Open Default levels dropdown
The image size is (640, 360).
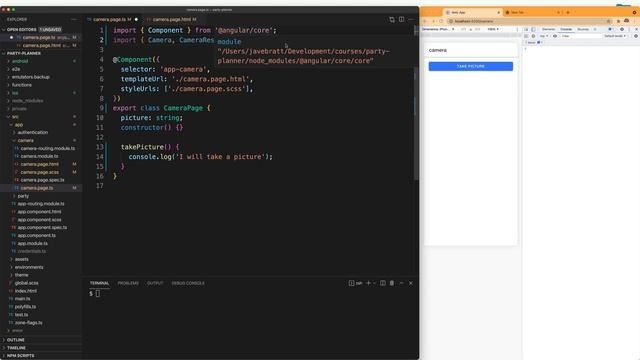click(615, 36)
